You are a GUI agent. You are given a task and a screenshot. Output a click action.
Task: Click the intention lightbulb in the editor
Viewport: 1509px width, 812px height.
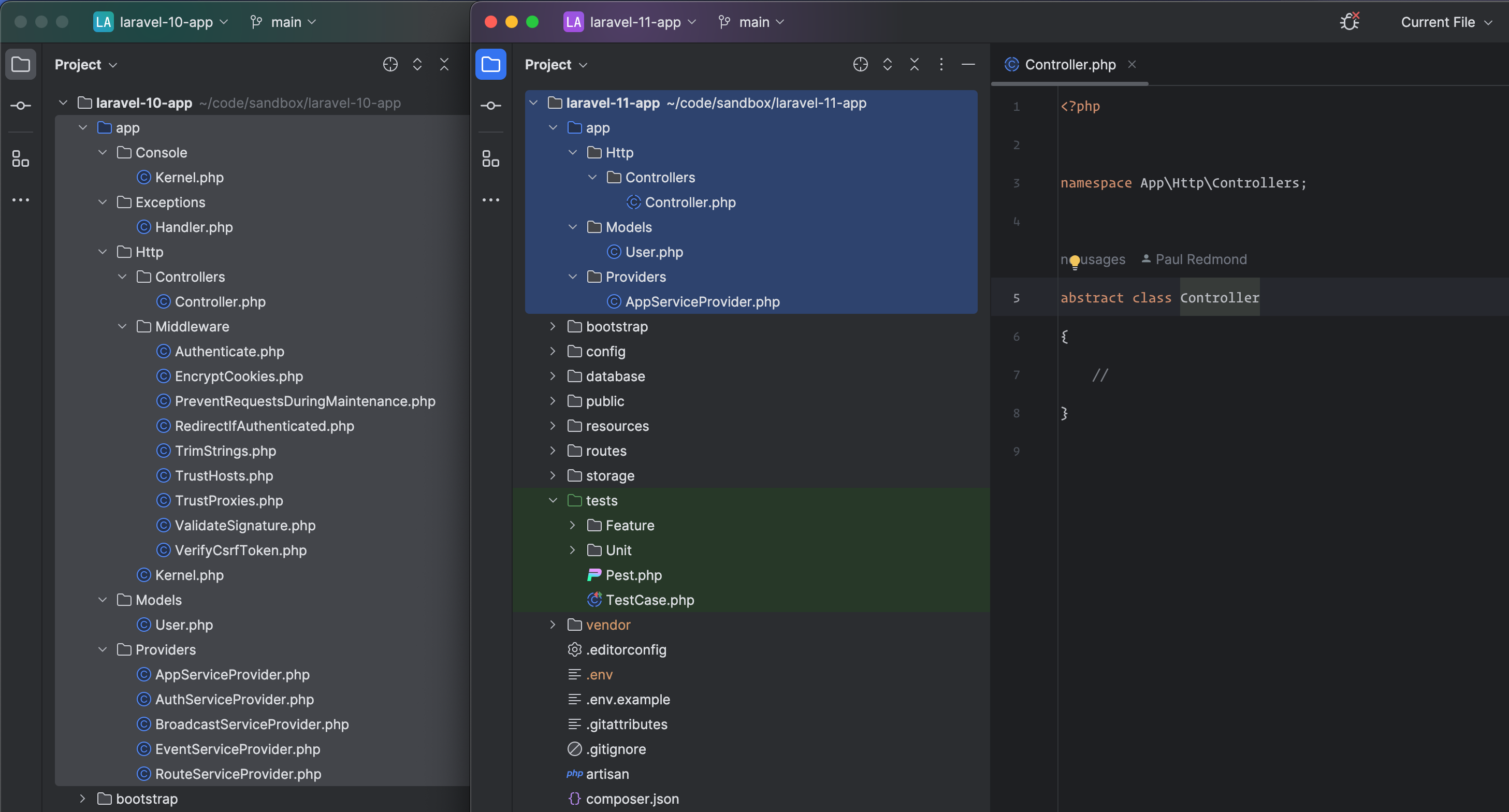coord(1075,262)
